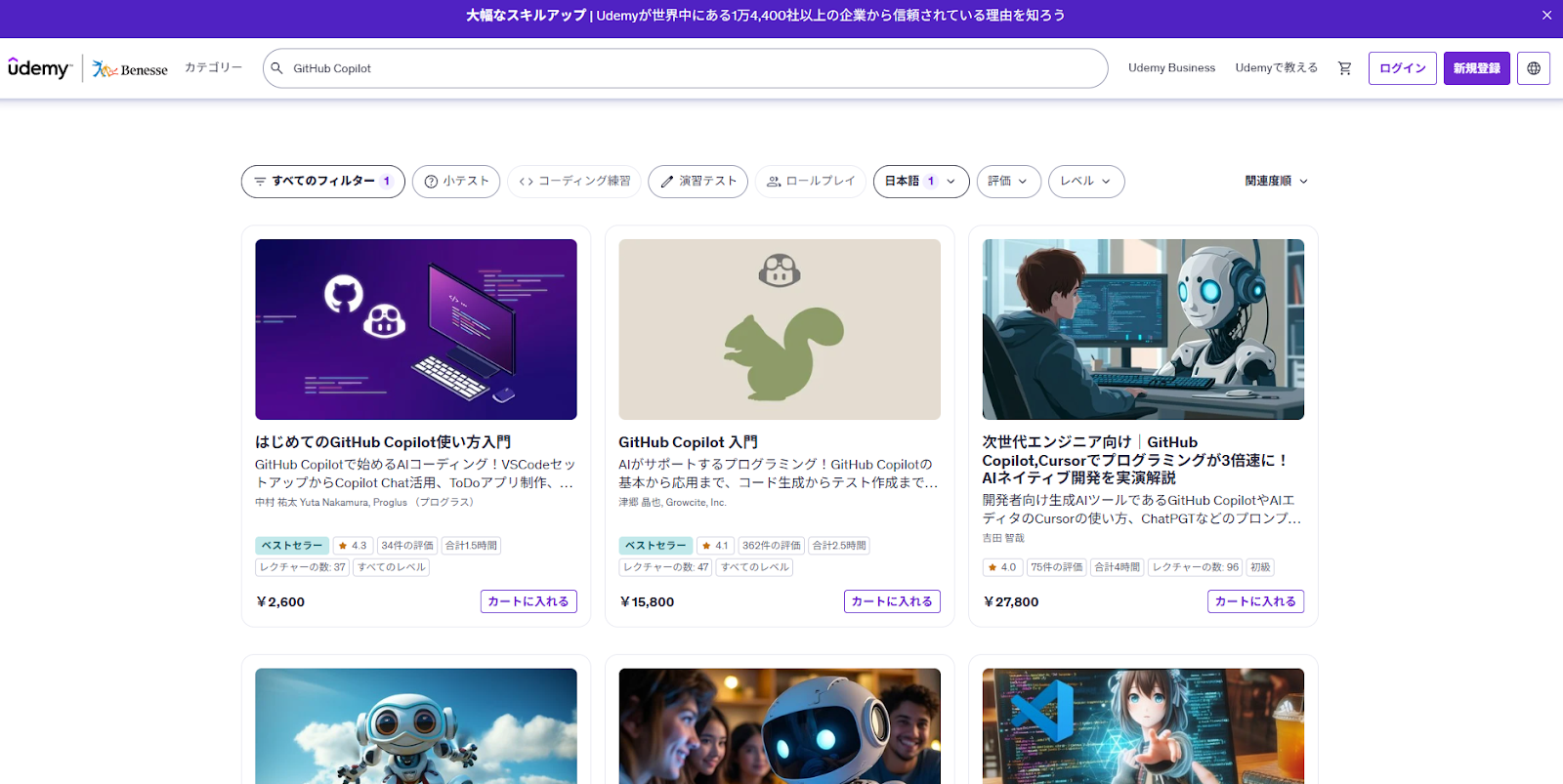Click instructor 中村 祐太 Yuta Nakamura text

pyautogui.click(x=314, y=503)
